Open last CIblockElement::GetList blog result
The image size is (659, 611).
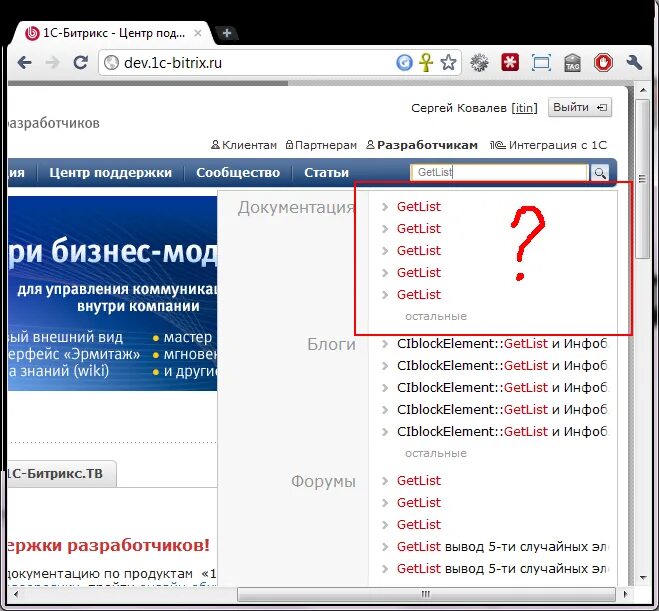click(502, 432)
